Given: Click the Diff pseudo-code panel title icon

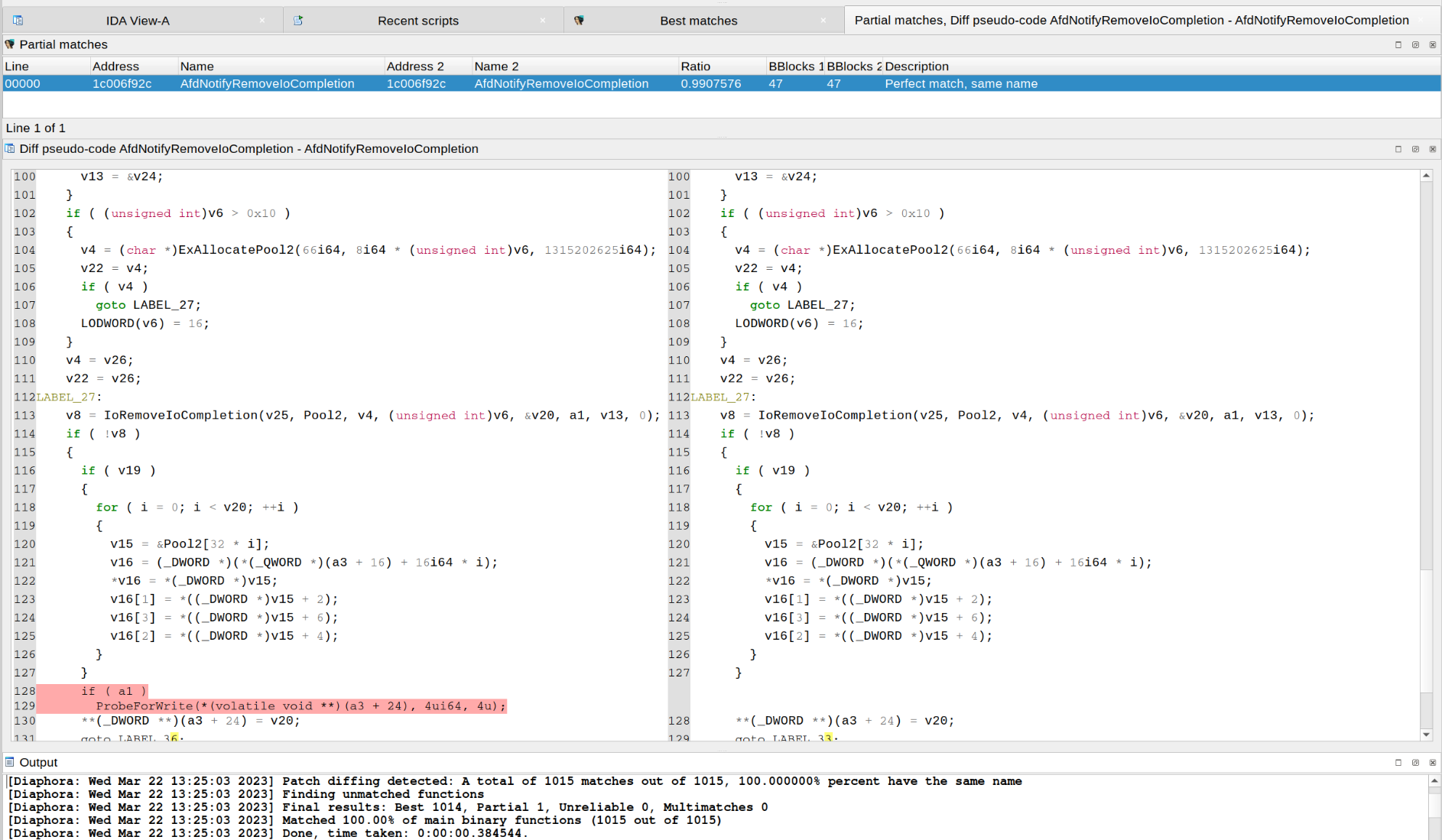Looking at the screenshot, I should [x=10, y=148].
